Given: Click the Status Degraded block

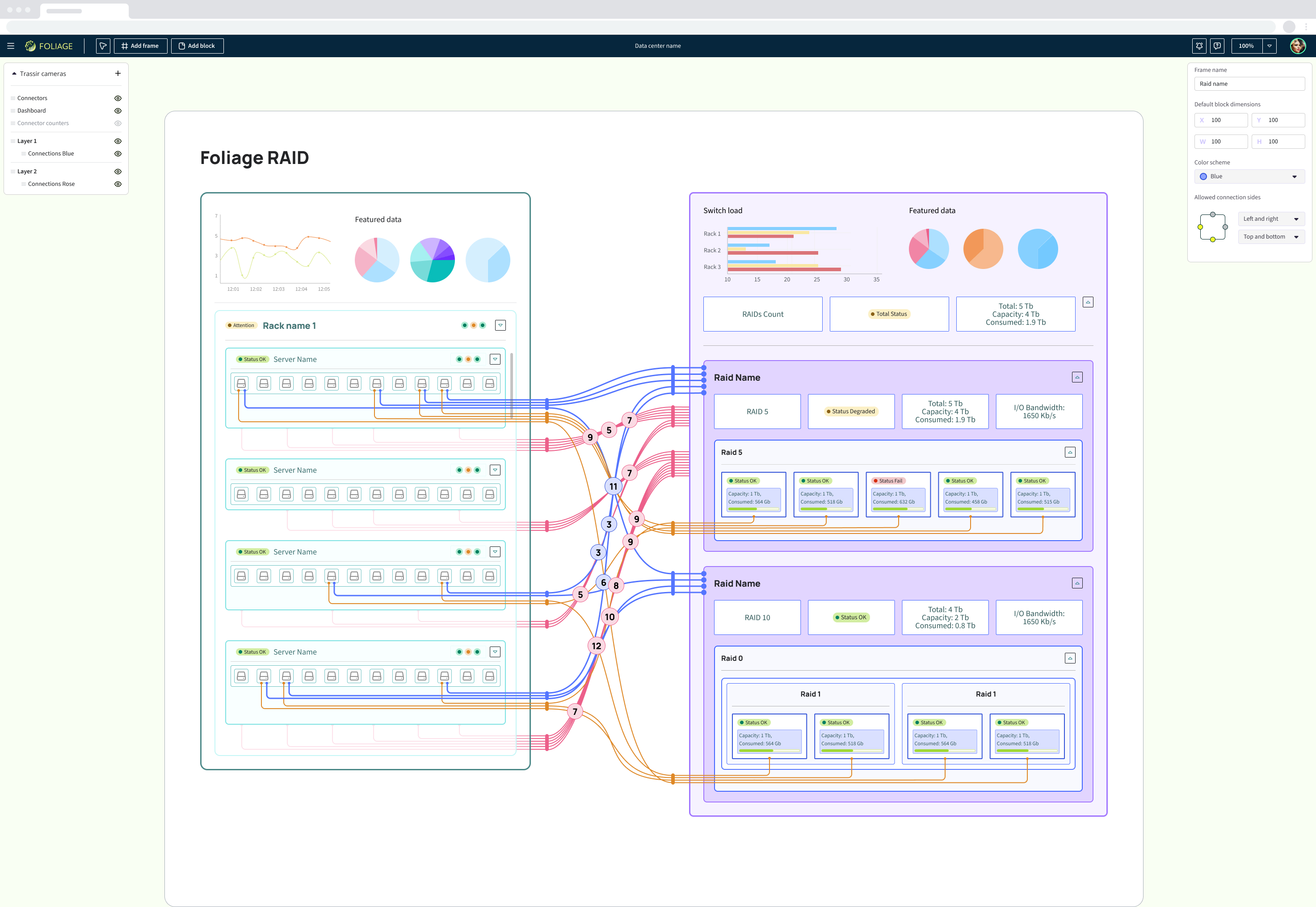Looking at the screenshot, I should (x=851, y=412).
